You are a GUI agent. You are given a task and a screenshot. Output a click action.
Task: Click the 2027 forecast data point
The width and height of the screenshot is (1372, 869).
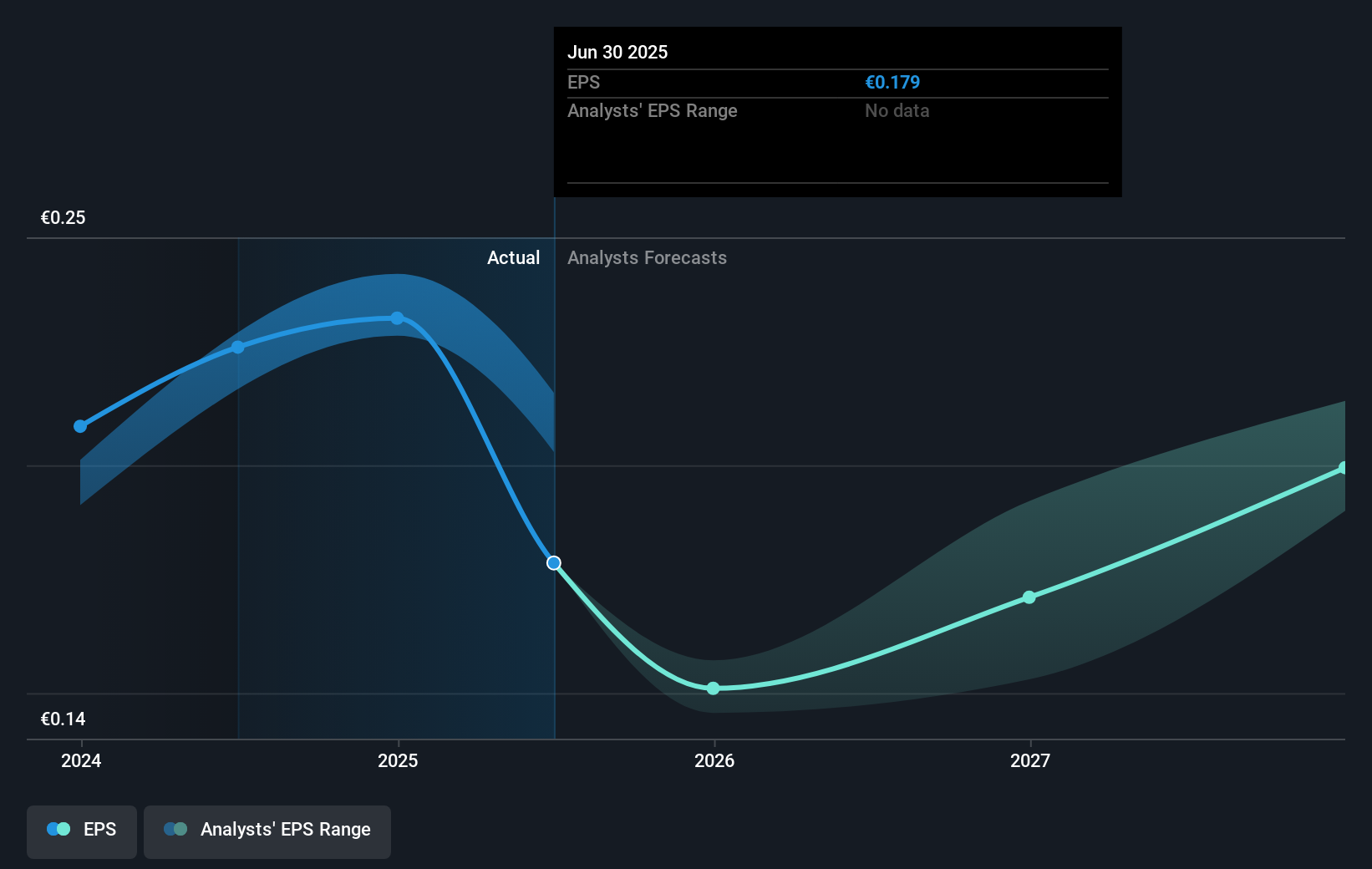click(1029, 597)
